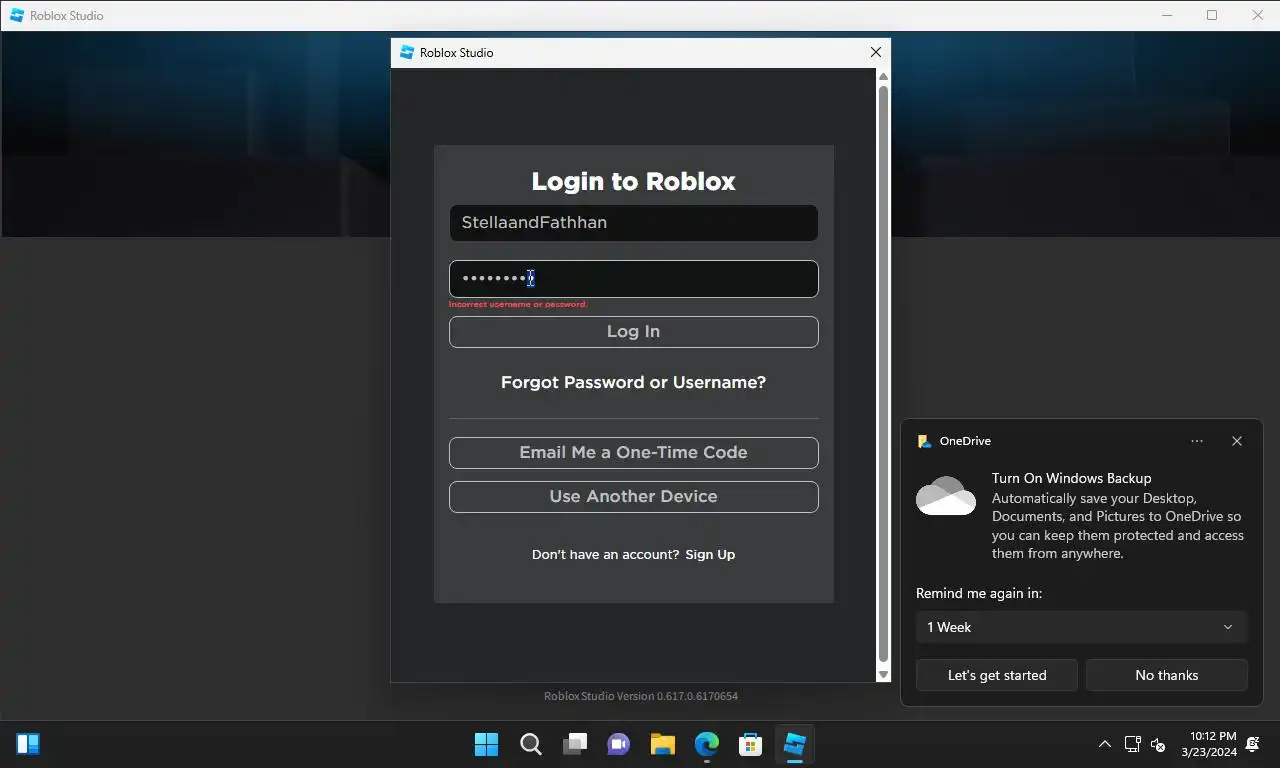Click the OneDrive folder icon in notification header
Viewport: 1280px width, 768px height.
click(x=924, y=441)
